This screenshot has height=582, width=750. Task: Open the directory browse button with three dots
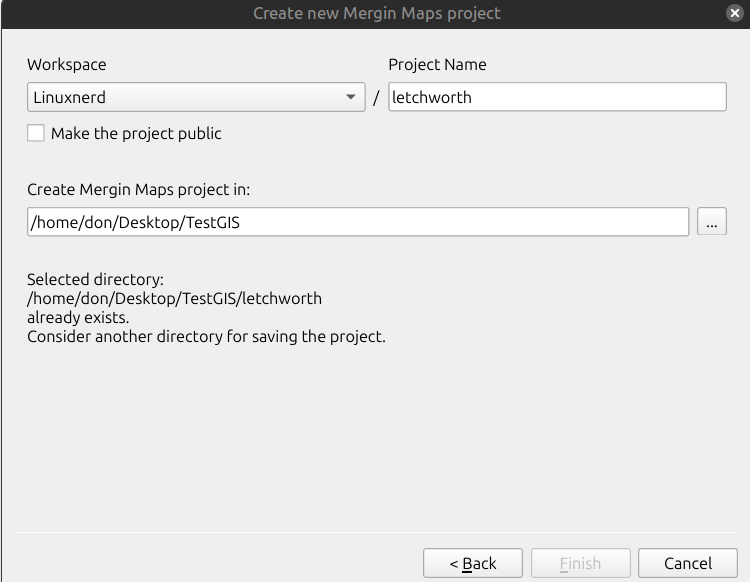pyautogui.click(x=712, y=222)
